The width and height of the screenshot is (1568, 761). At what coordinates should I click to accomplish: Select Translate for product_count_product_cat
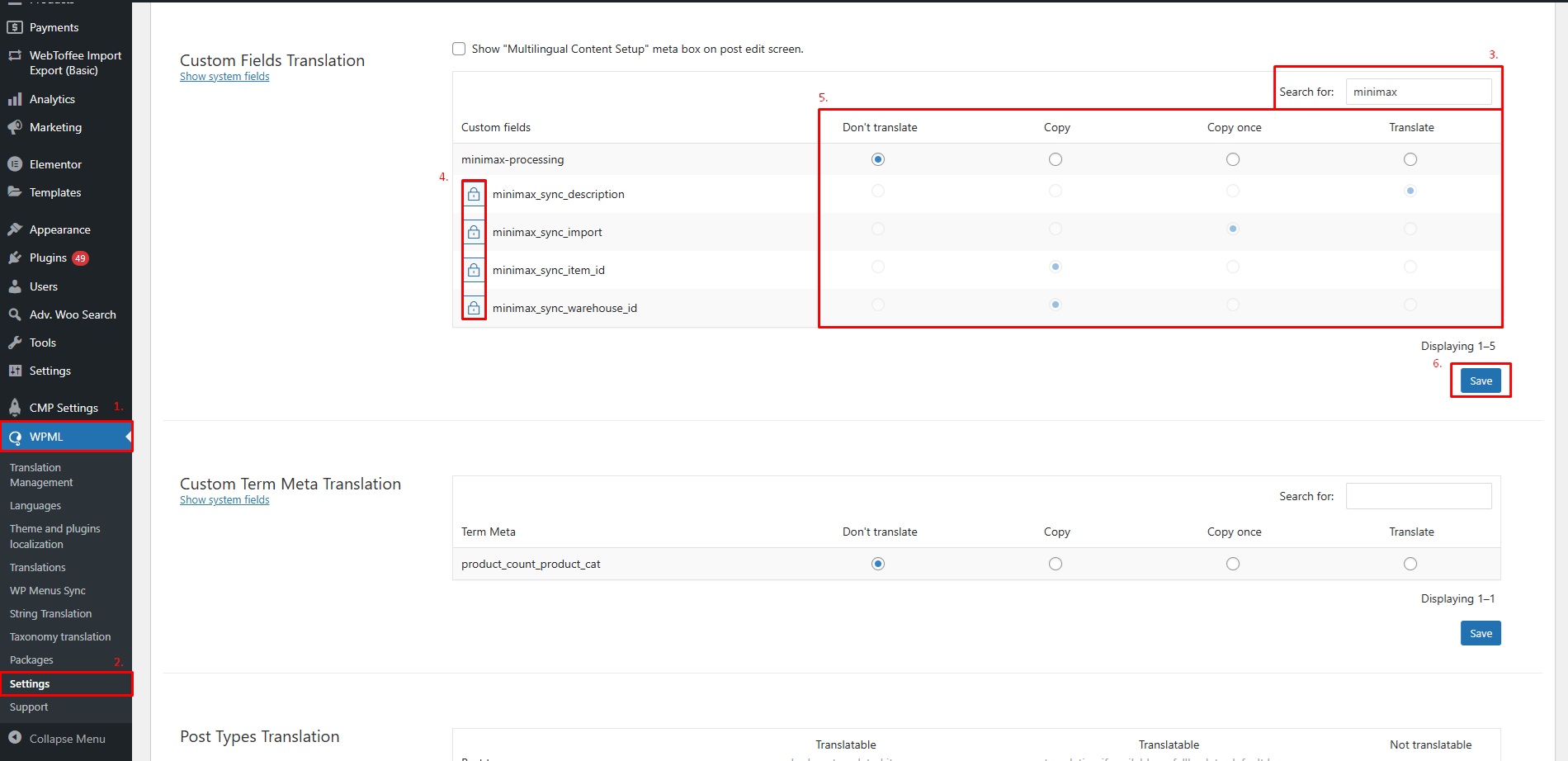pyautogui.click(x=1410, y=564)
